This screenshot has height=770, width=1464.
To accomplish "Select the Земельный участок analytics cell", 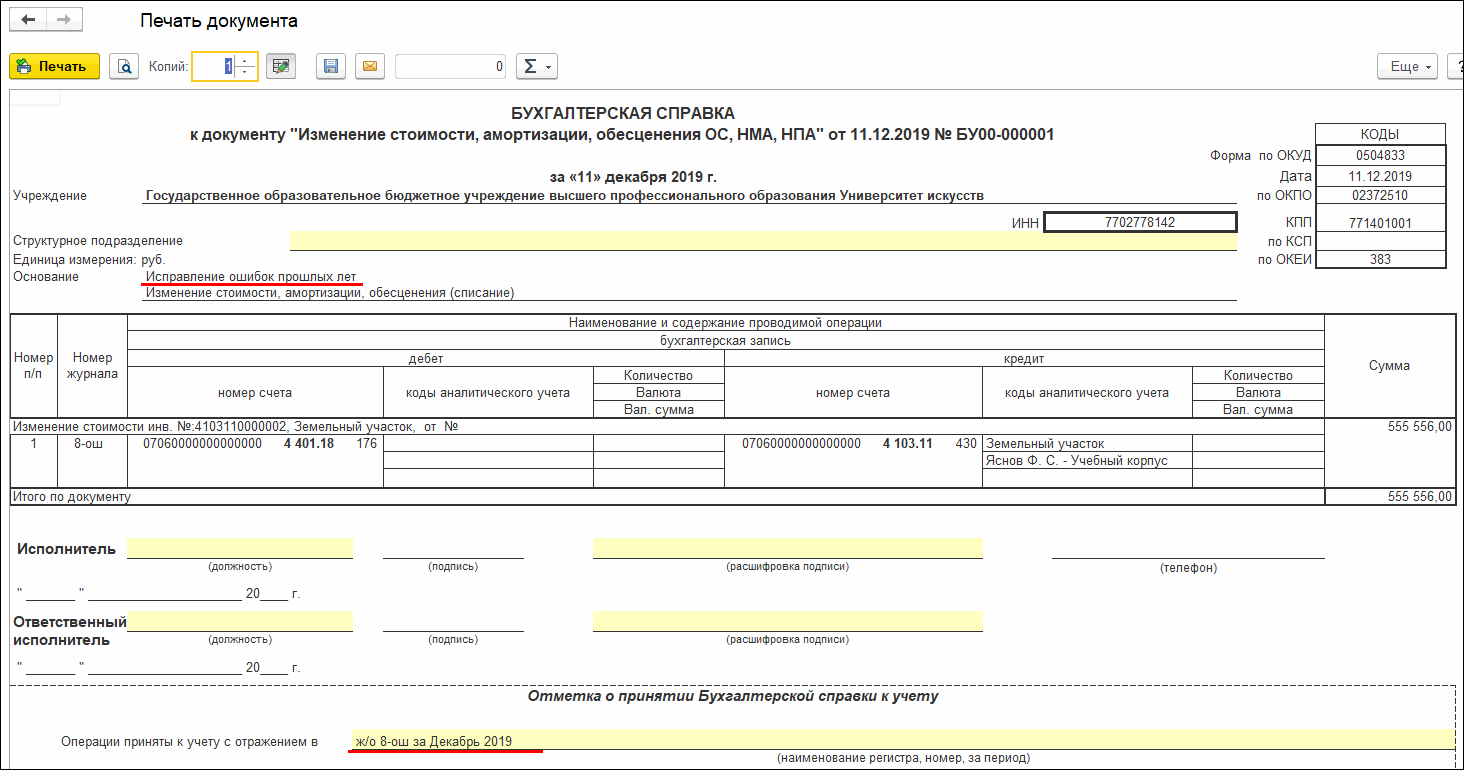I will point(1088,444).
